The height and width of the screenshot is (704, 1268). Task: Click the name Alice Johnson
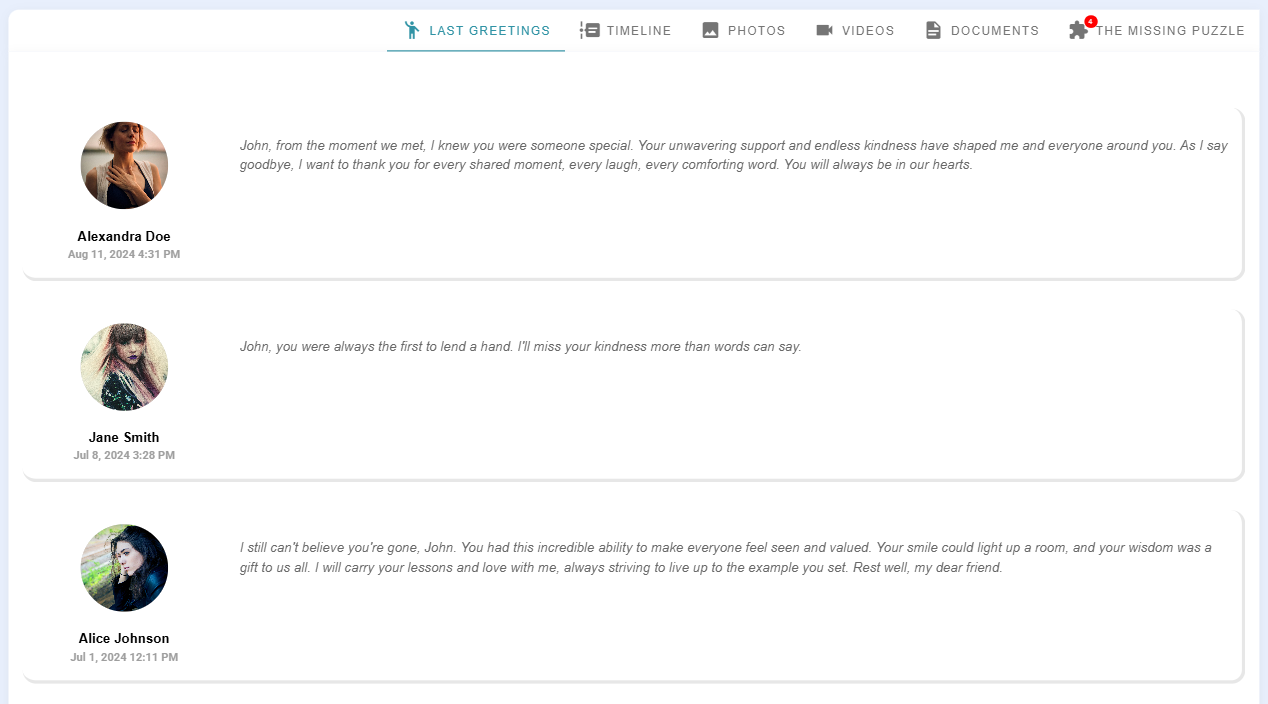(x=124, y=639)
